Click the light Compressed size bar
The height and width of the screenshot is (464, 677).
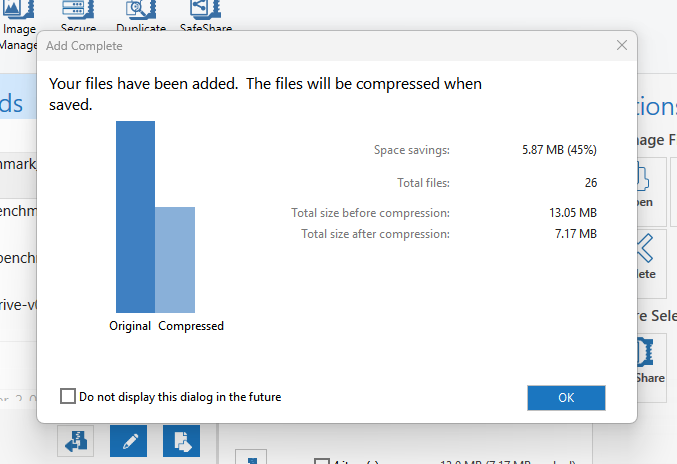[175, 260]
